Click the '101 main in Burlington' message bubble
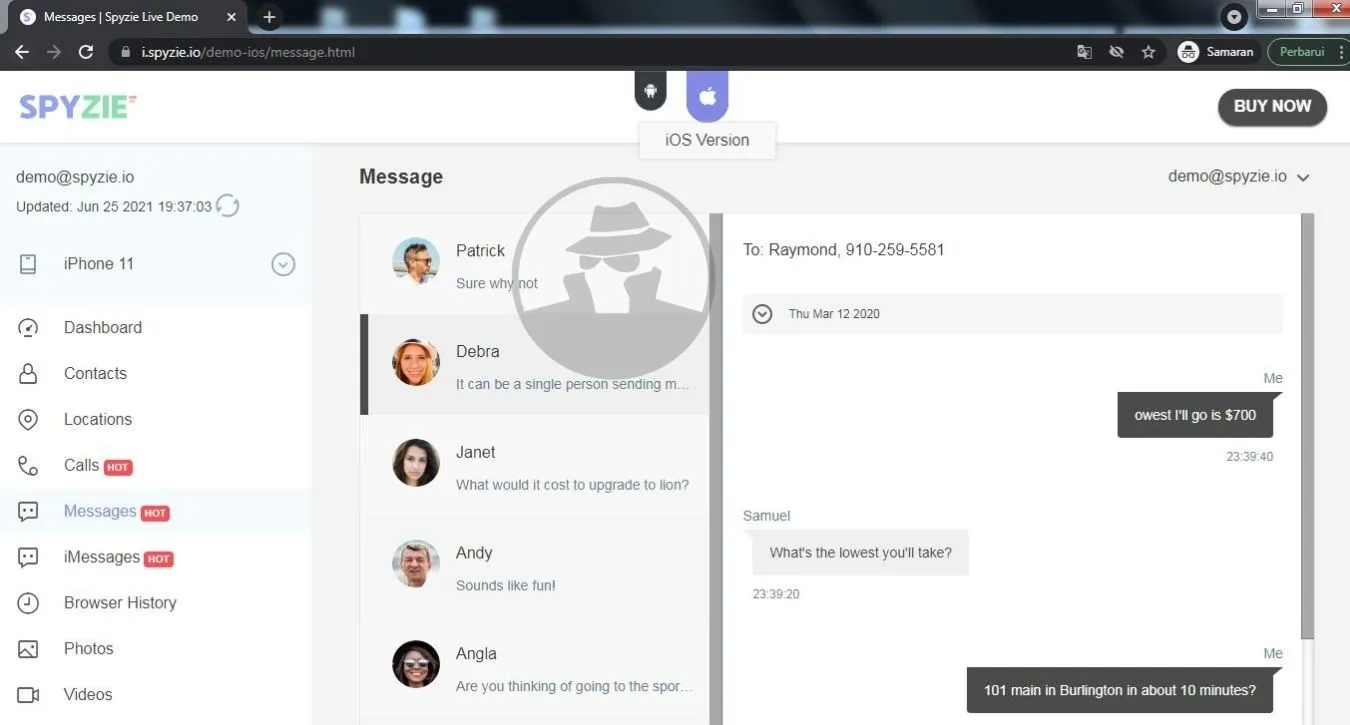This screenshot has height=725, width=1350. point(1119,690)
